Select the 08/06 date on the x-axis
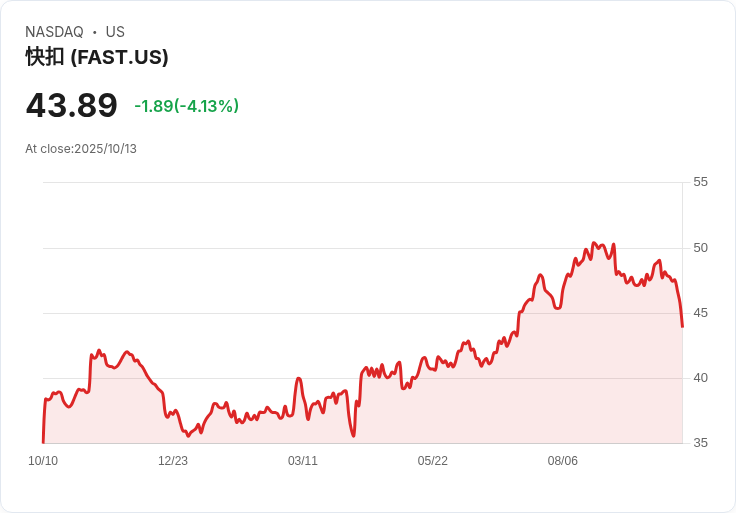 coord(563,461)
